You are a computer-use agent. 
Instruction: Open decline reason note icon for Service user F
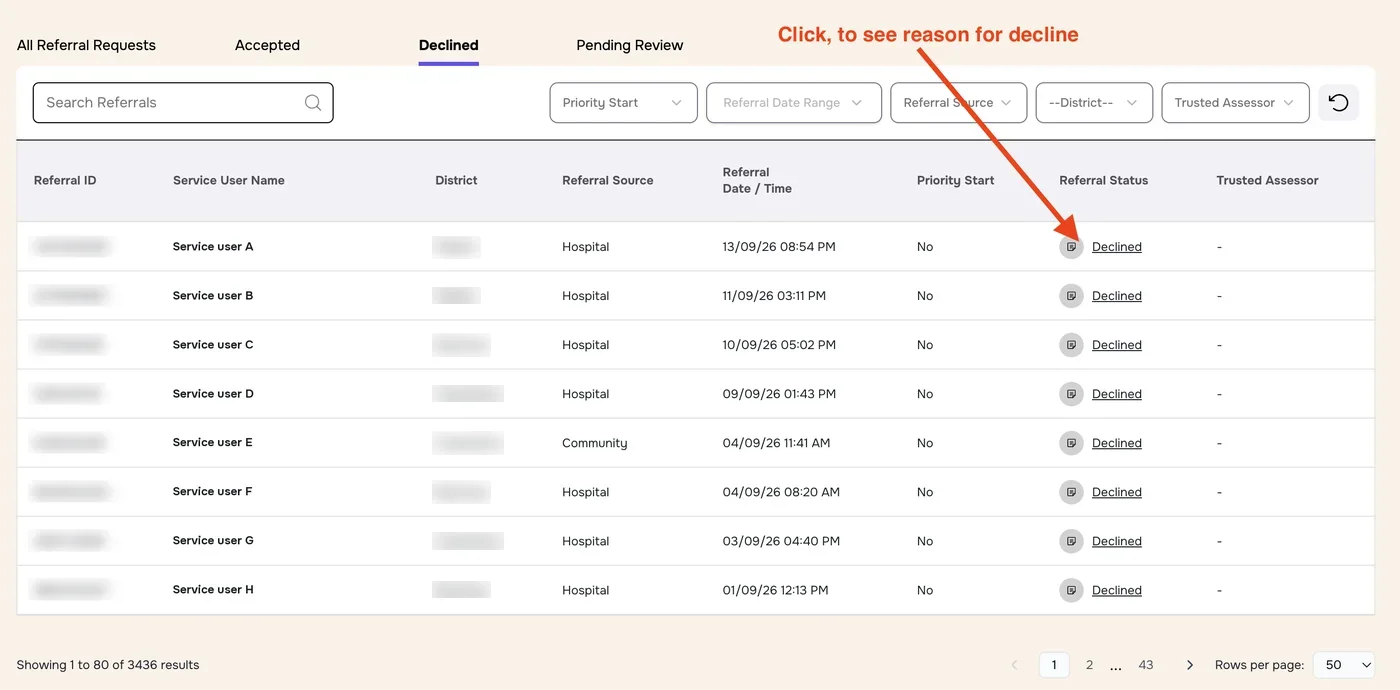point(1071,491)
